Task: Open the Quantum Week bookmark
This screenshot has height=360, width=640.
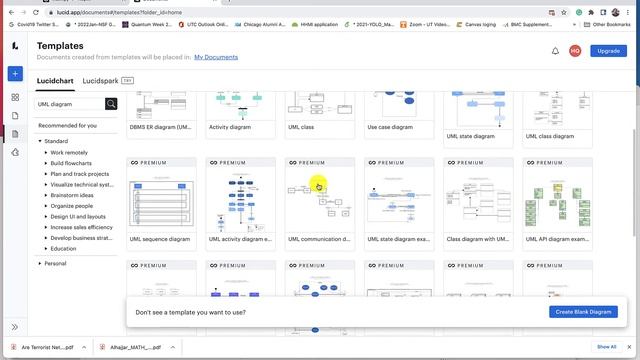Action: (x=147, y=24)
